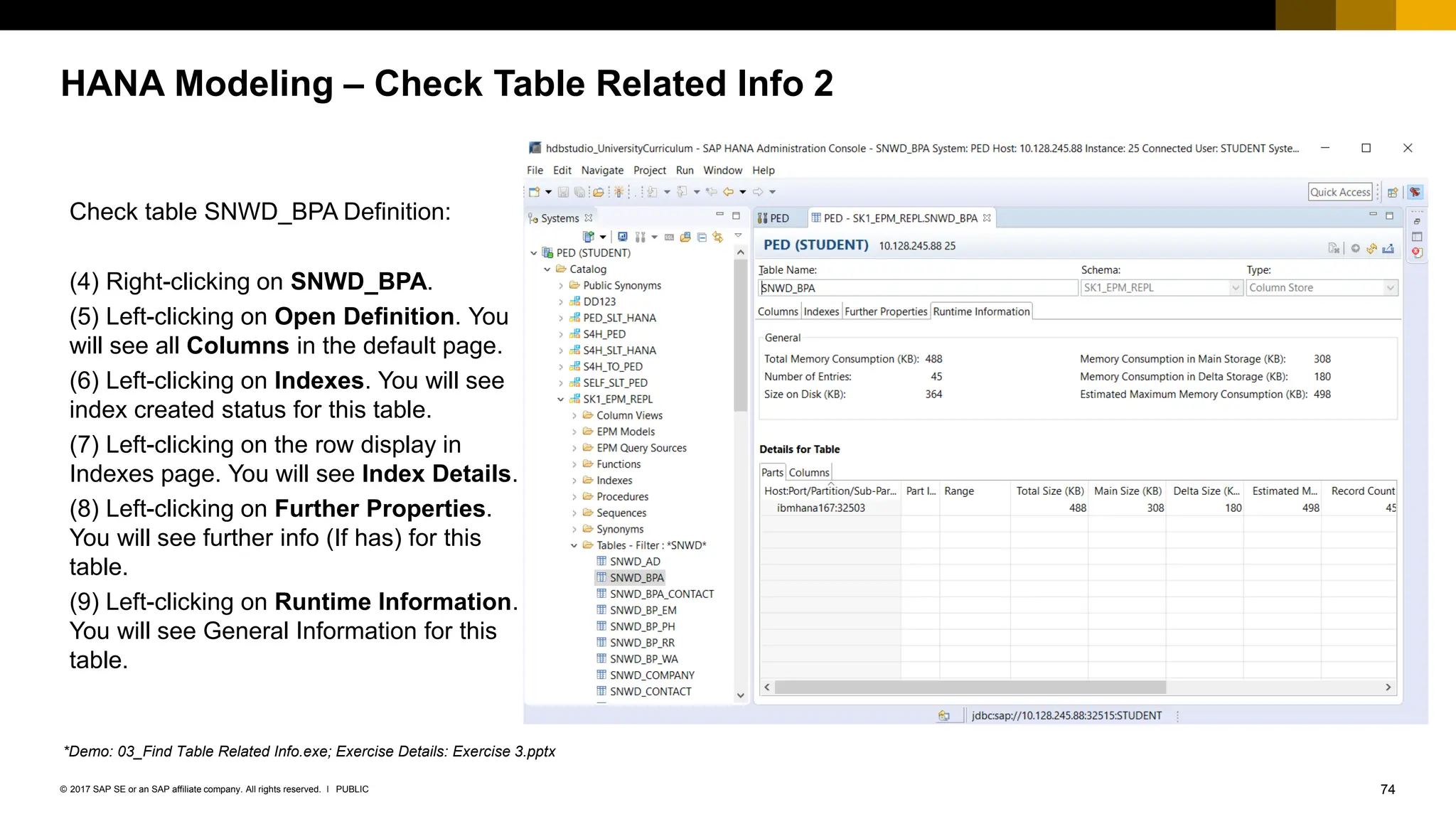This screenshot has height=819, width=1456.
Task: Click the Systems tree vertical scrollbar down arrow
Action: (x=741, y=696)
